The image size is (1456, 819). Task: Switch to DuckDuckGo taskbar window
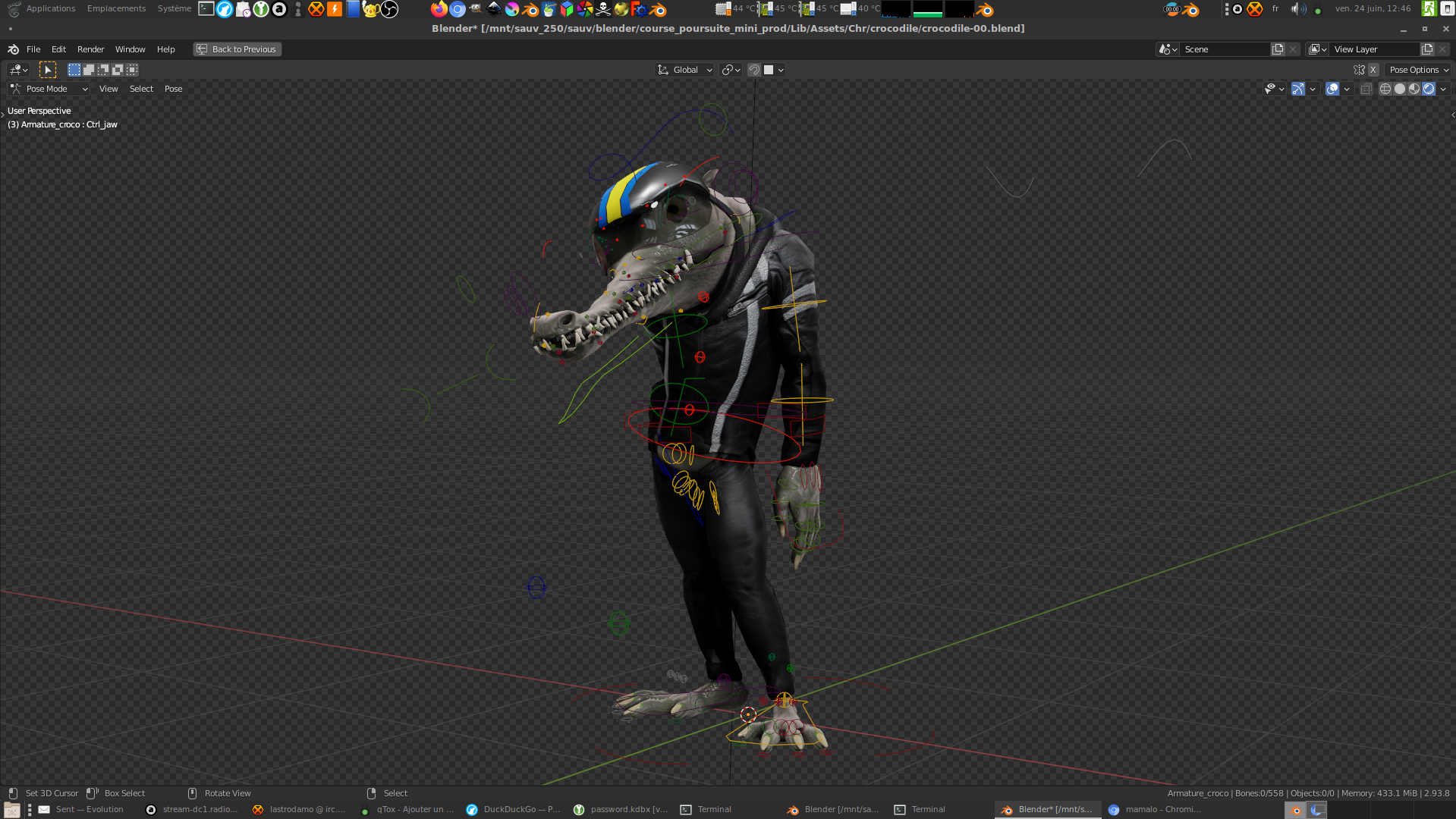[513, 809]
